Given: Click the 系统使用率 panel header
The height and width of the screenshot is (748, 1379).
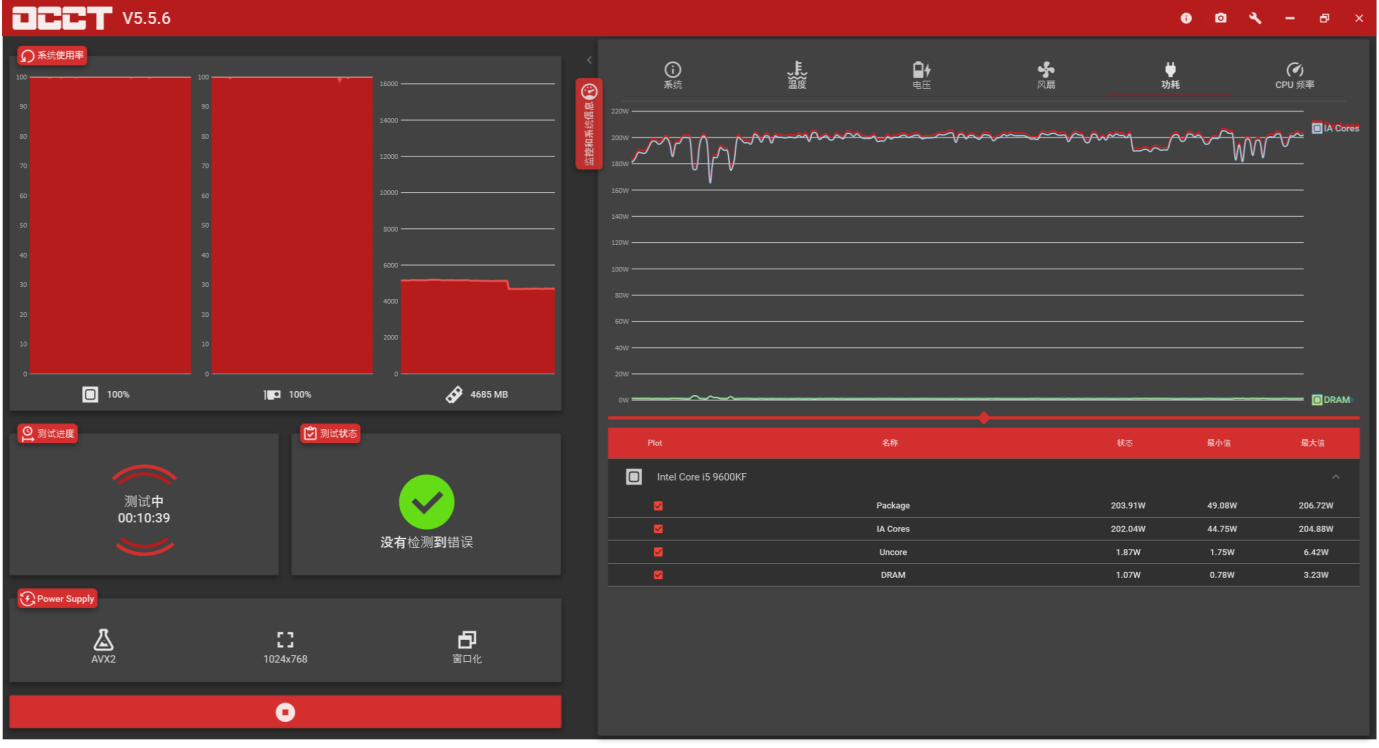Looking at the screenshot, I should pos(52,55).
